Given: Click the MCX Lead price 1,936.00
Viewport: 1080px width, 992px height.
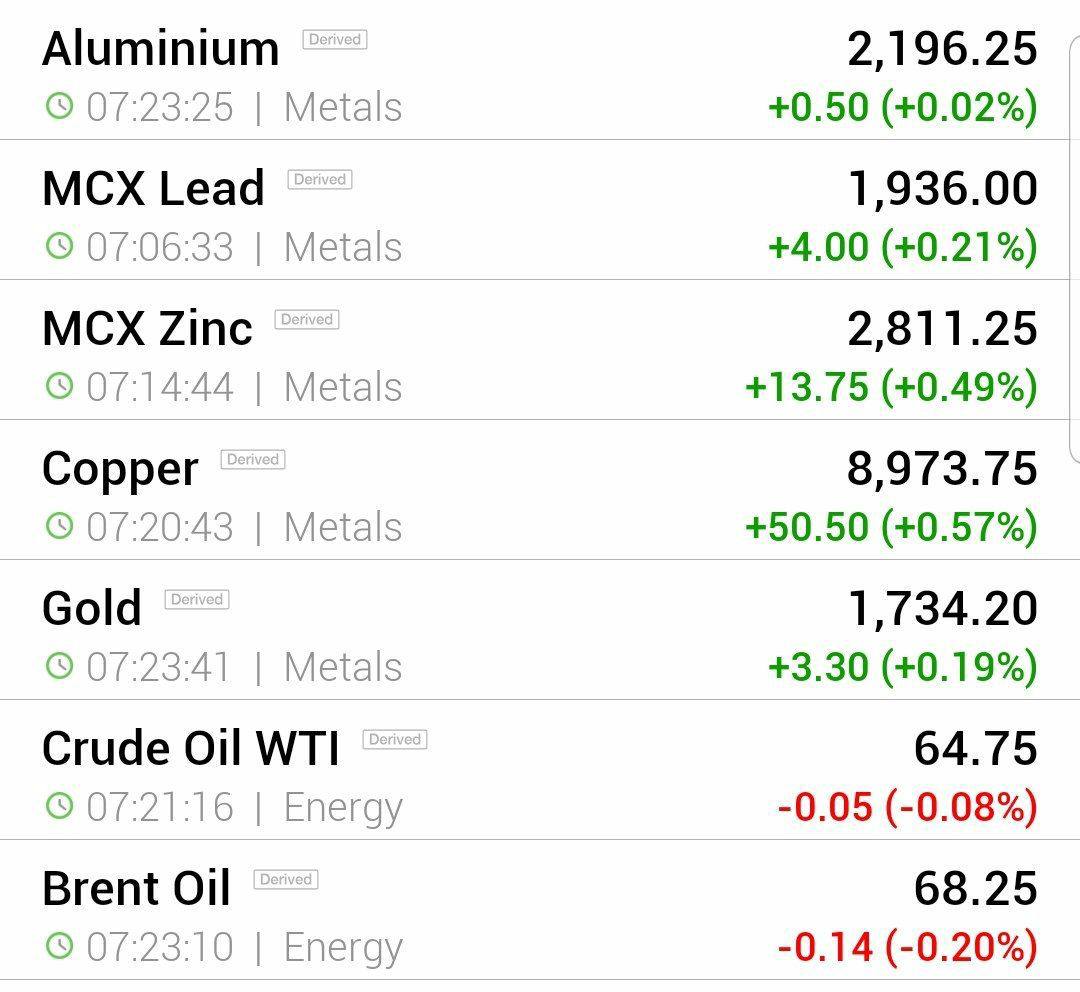Looking at the screenshot, I should 942,188.
